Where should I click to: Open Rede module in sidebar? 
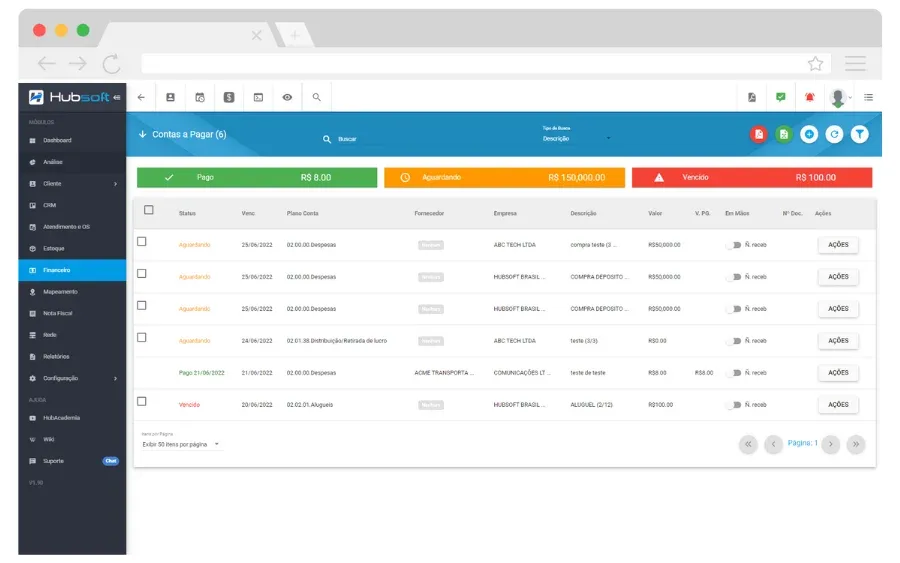[x=72, y=335]
